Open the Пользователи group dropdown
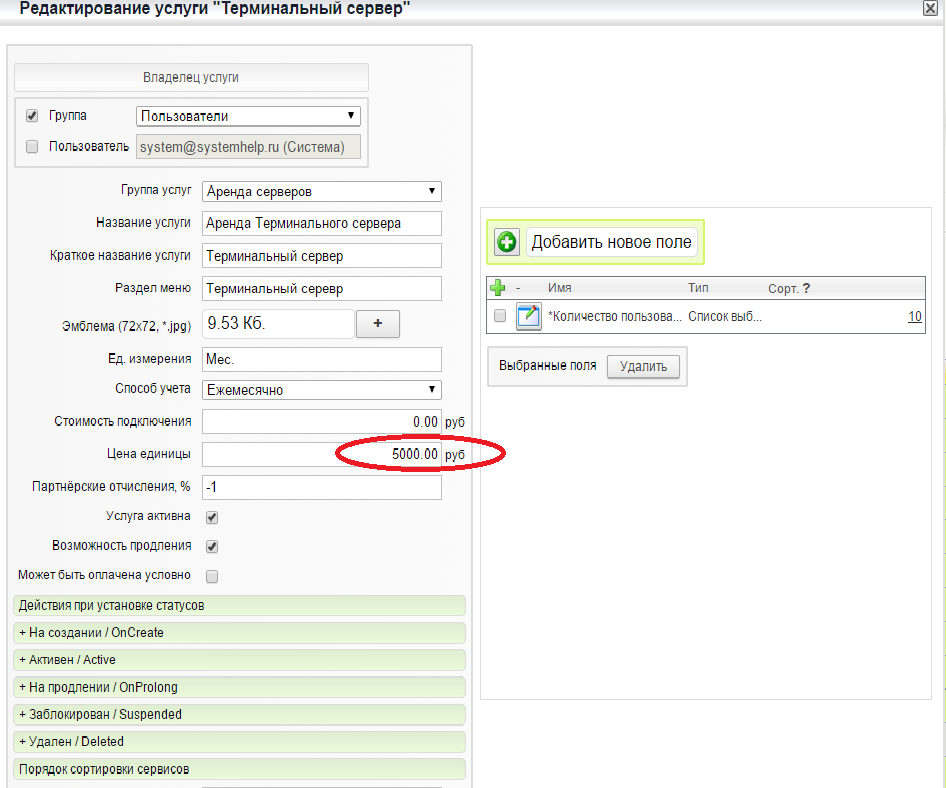This screenshot has height=788, width=946. 248,116
